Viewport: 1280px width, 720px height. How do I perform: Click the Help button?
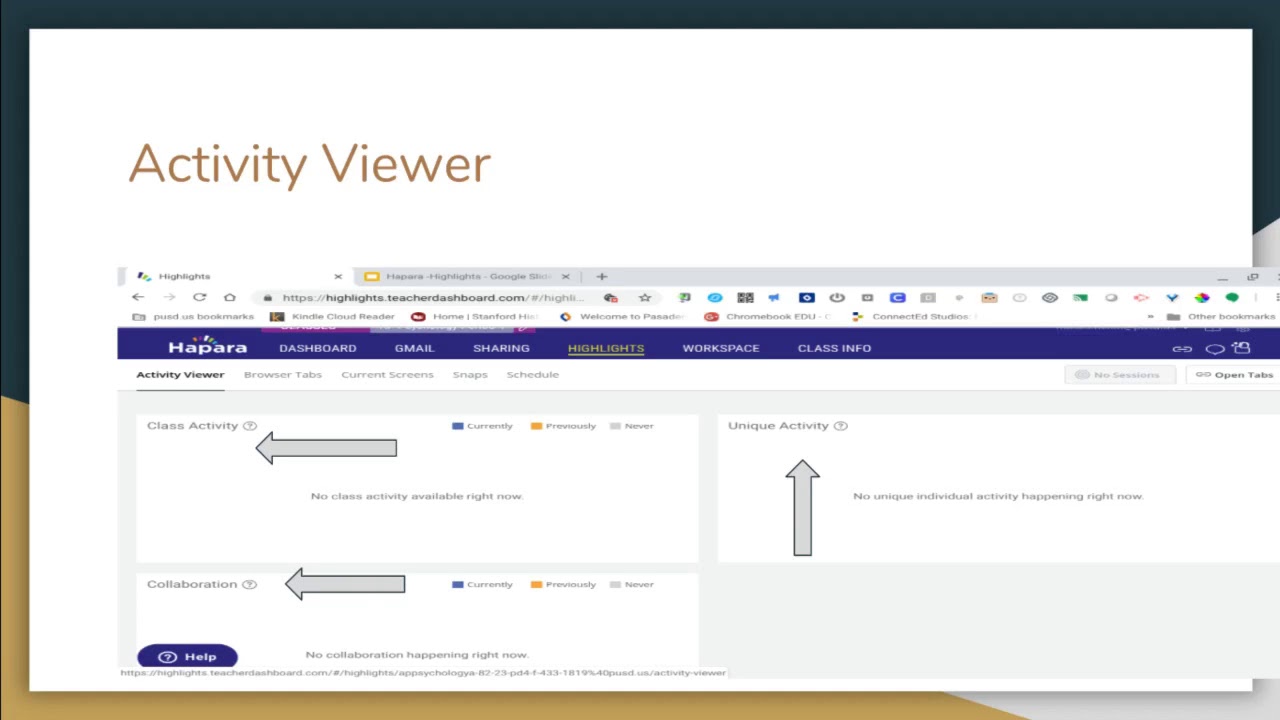point(187,657)
